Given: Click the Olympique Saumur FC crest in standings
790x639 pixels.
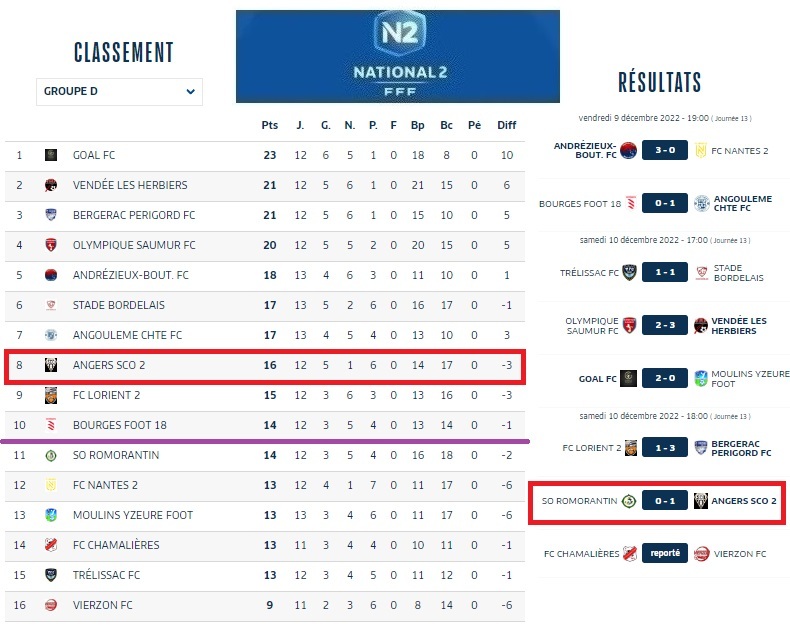Looking at the screenshot, I should (51, 245).
